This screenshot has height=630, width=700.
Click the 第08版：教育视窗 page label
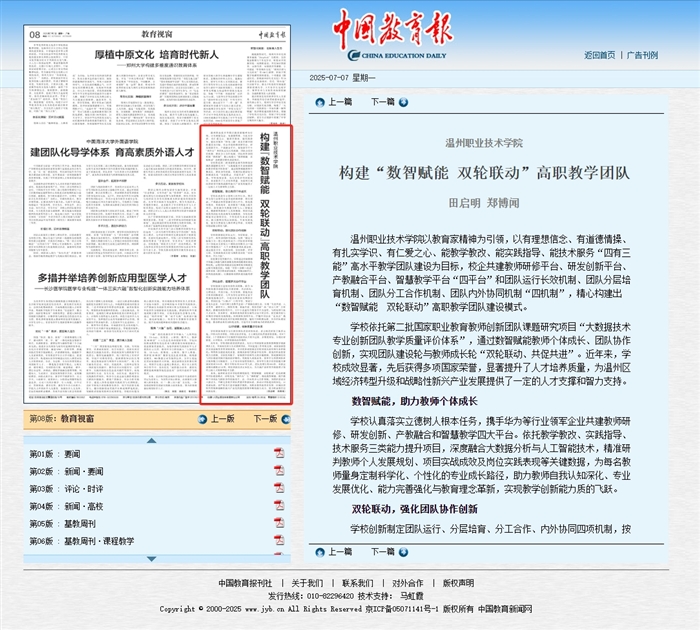(62, 419)
